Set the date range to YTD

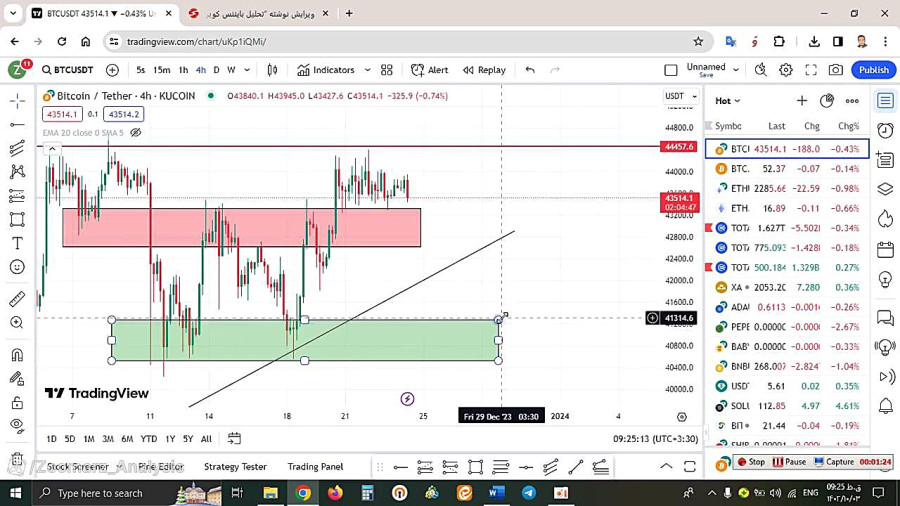click(149, 439)
